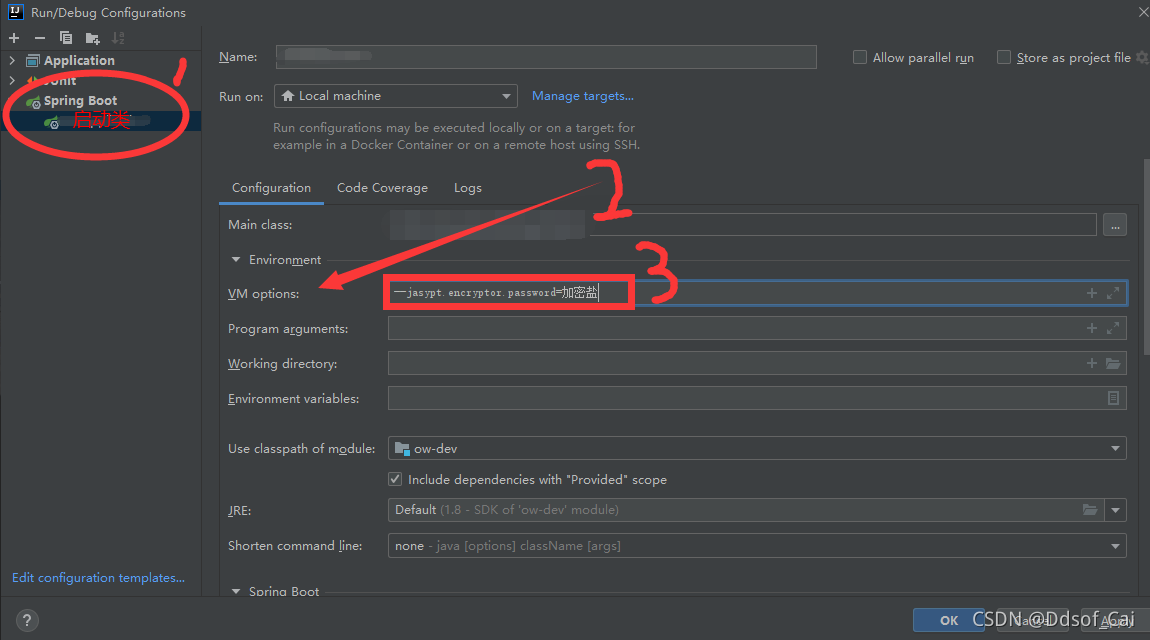Focus the Environment variables field
Image resolution: width=1150 pixels, height=640 pixels.
(x=757, y=398)
